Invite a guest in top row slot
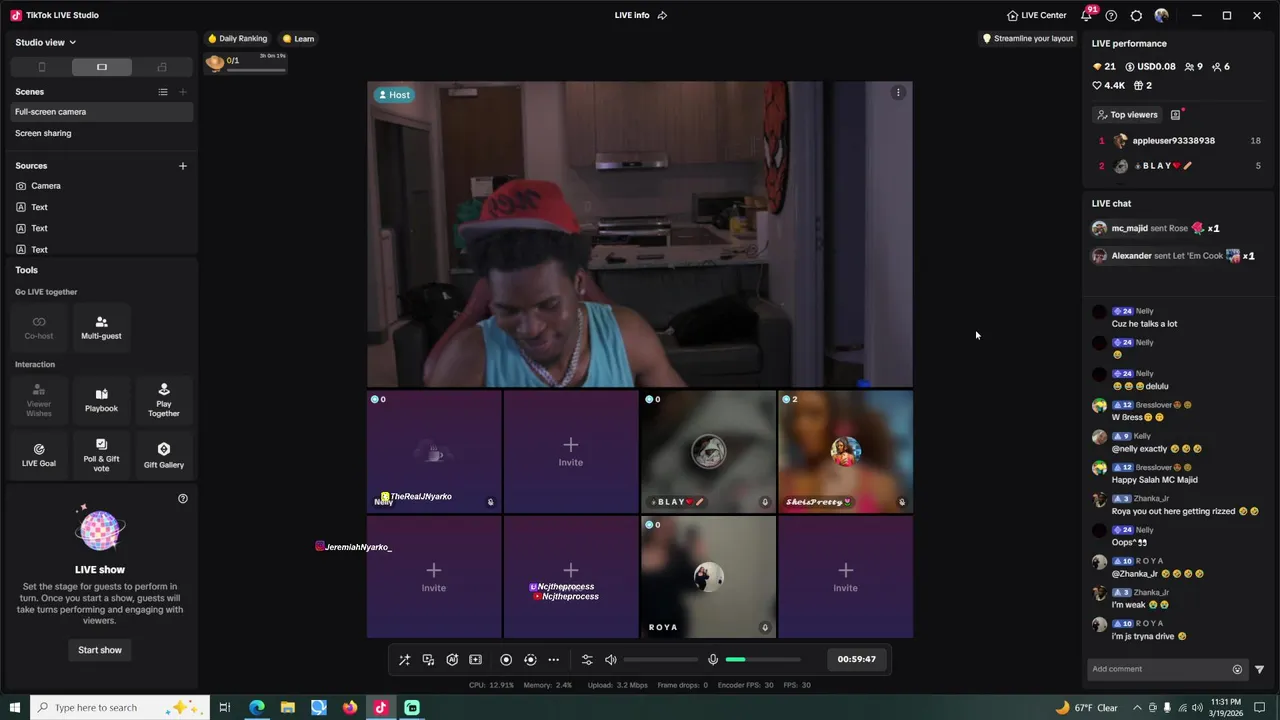This screenshot has height=720, width=1280. pos(571,451)
